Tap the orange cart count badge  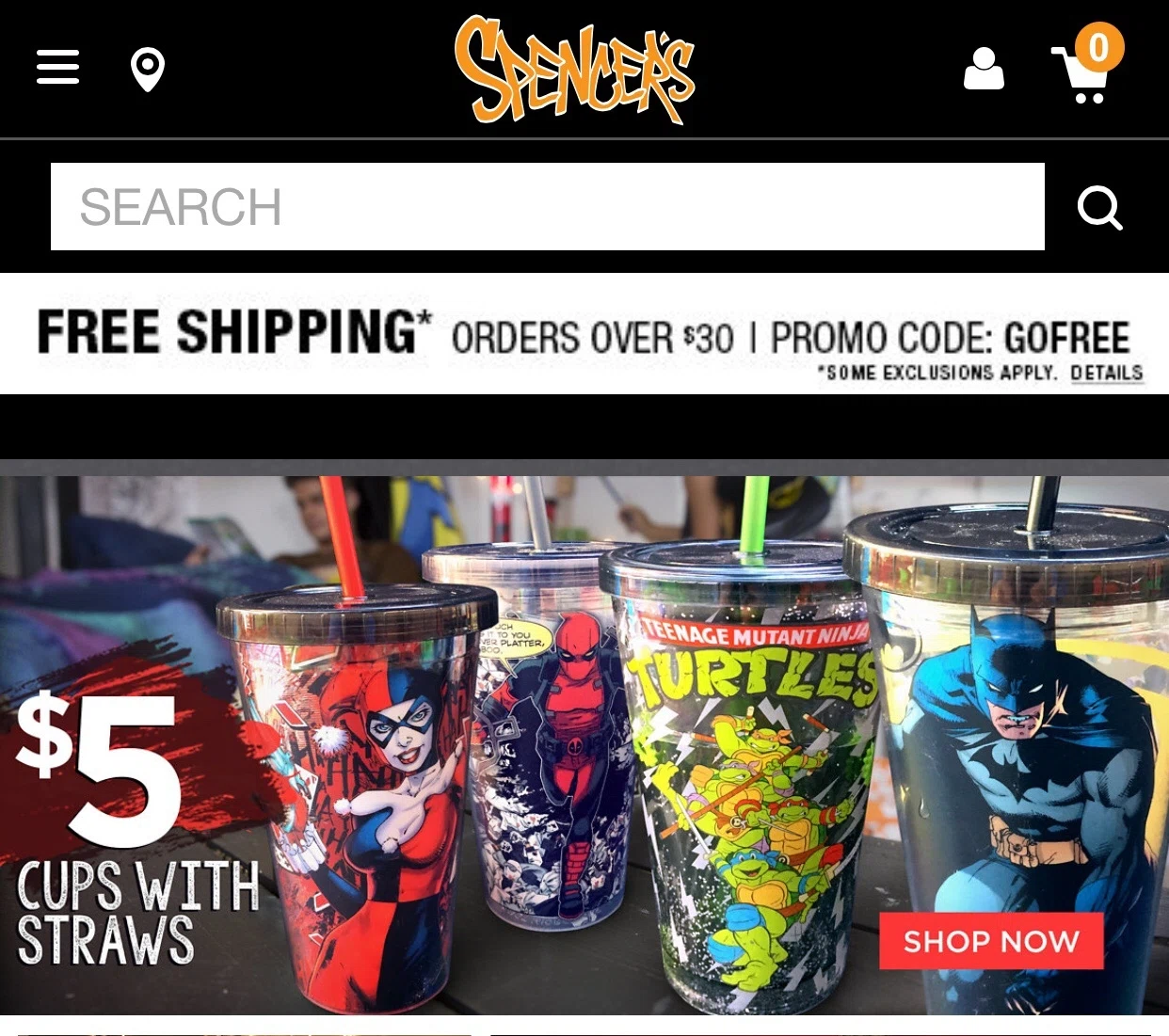click(1098, 47)
